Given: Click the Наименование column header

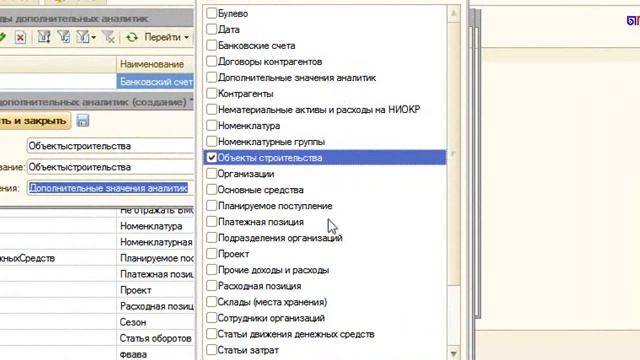Looking at the screenshot, I should tap(155, 64).
